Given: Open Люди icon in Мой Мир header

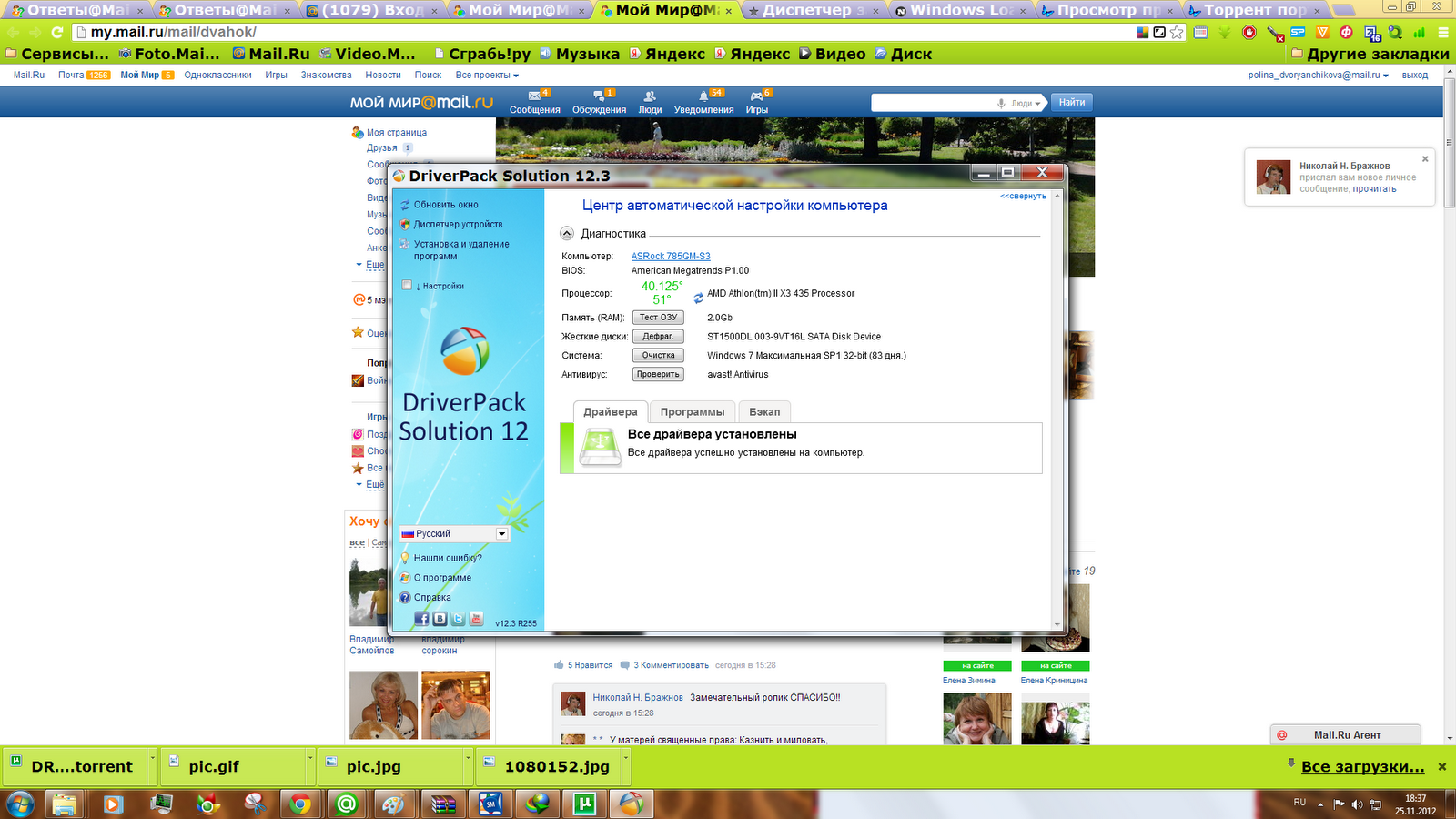Looking at the screenshot, I should tap(650, 96).
